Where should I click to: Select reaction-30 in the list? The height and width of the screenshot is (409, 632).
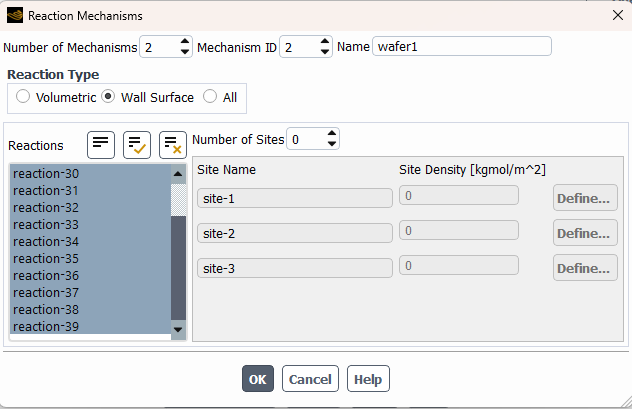point(90,174)
